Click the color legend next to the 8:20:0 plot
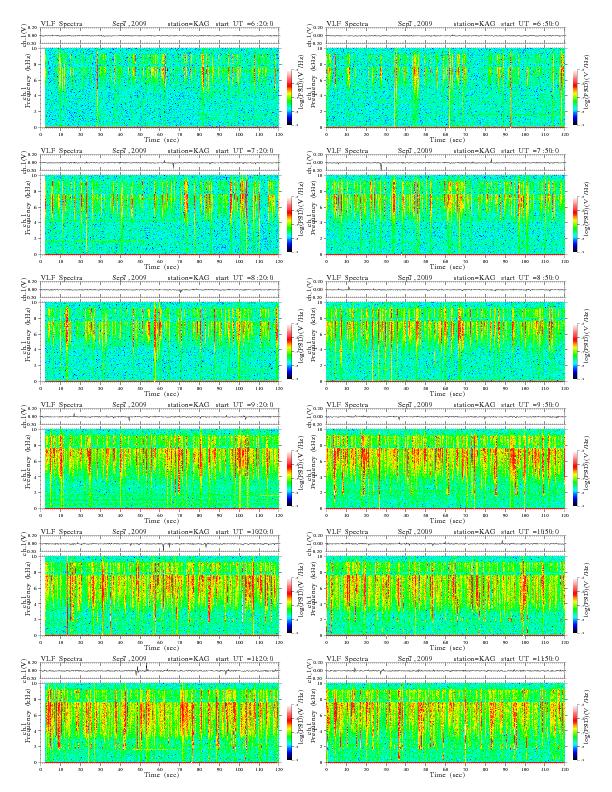Screen dimensions: 612x792 (289, 352)
